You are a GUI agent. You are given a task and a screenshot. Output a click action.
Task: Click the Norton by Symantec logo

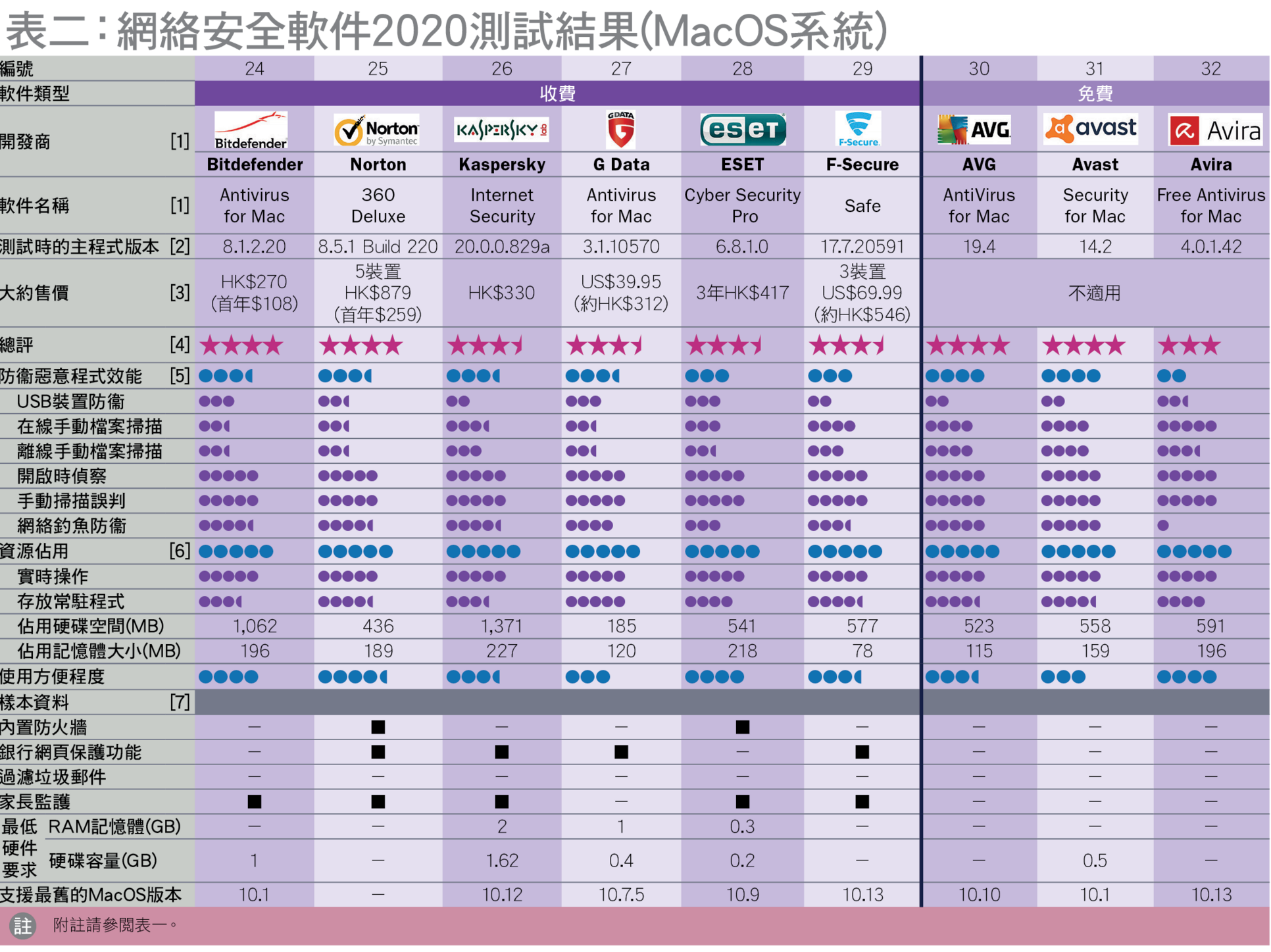376,130
